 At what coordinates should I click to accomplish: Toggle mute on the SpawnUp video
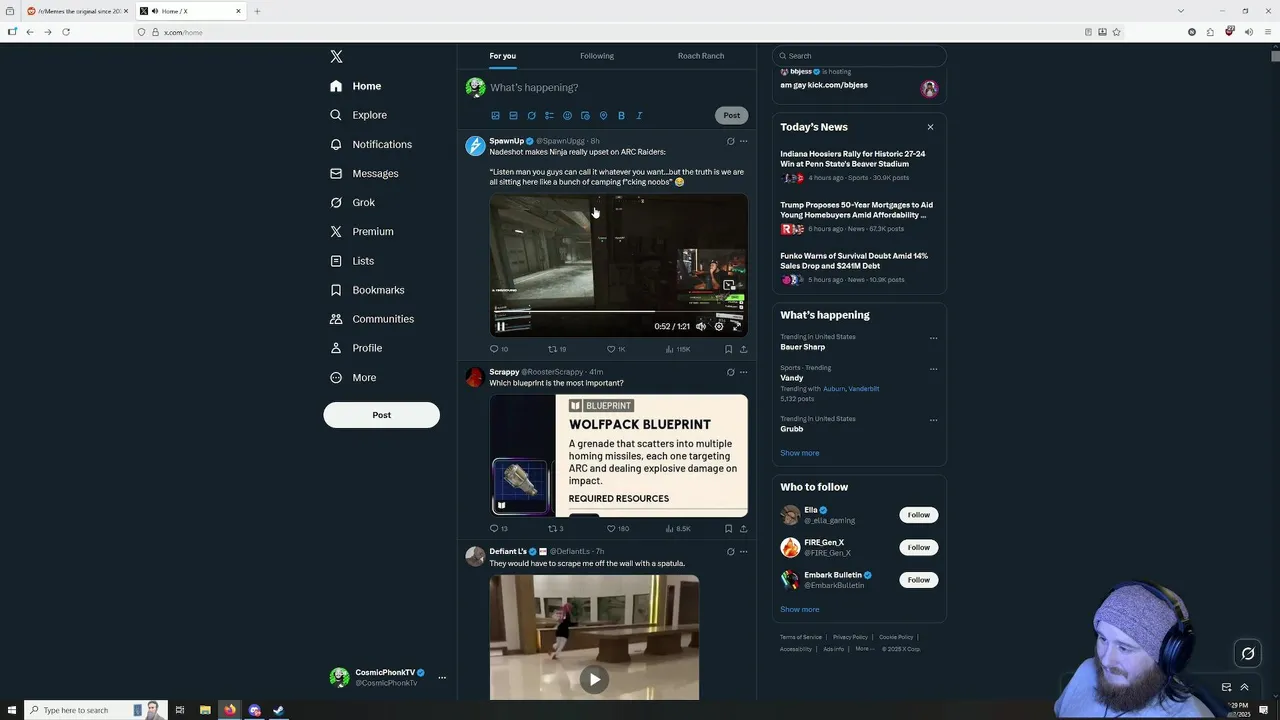(701, 326)
